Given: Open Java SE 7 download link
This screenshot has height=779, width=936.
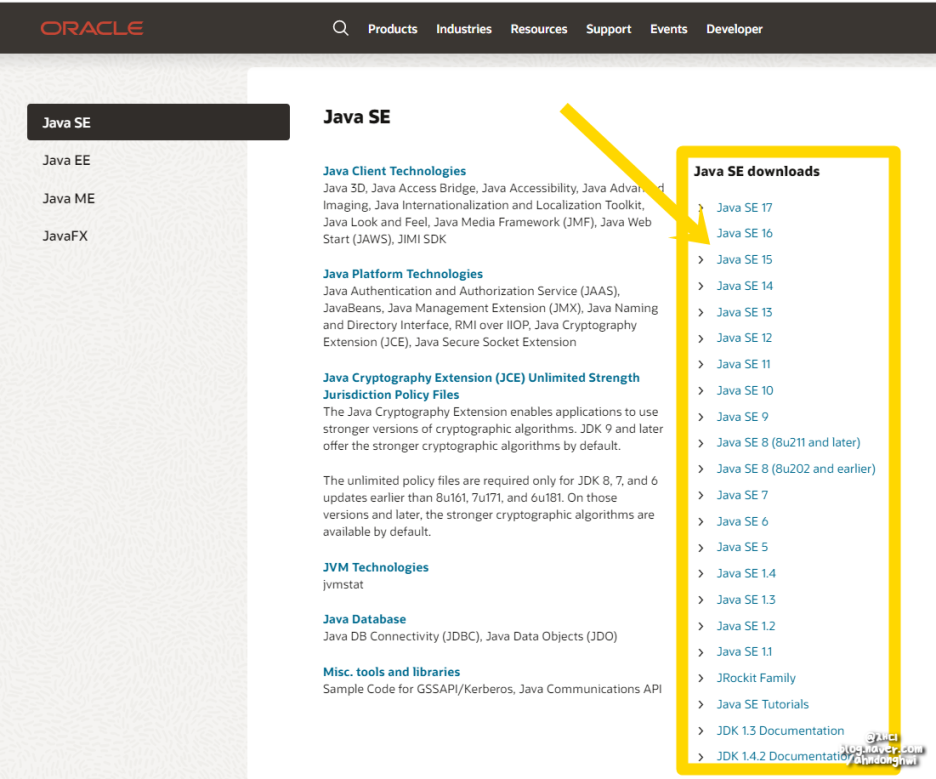Looking at the screenshot, I should click(742, 495).
